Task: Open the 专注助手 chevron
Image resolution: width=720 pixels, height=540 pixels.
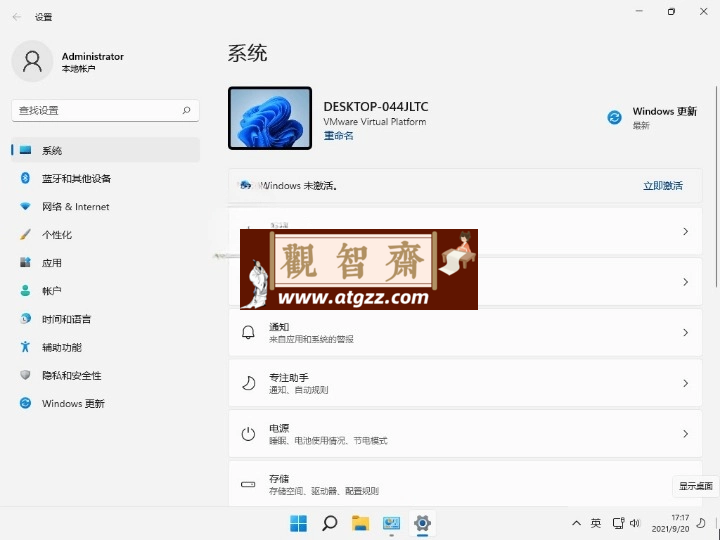Action: click(685, 383)
